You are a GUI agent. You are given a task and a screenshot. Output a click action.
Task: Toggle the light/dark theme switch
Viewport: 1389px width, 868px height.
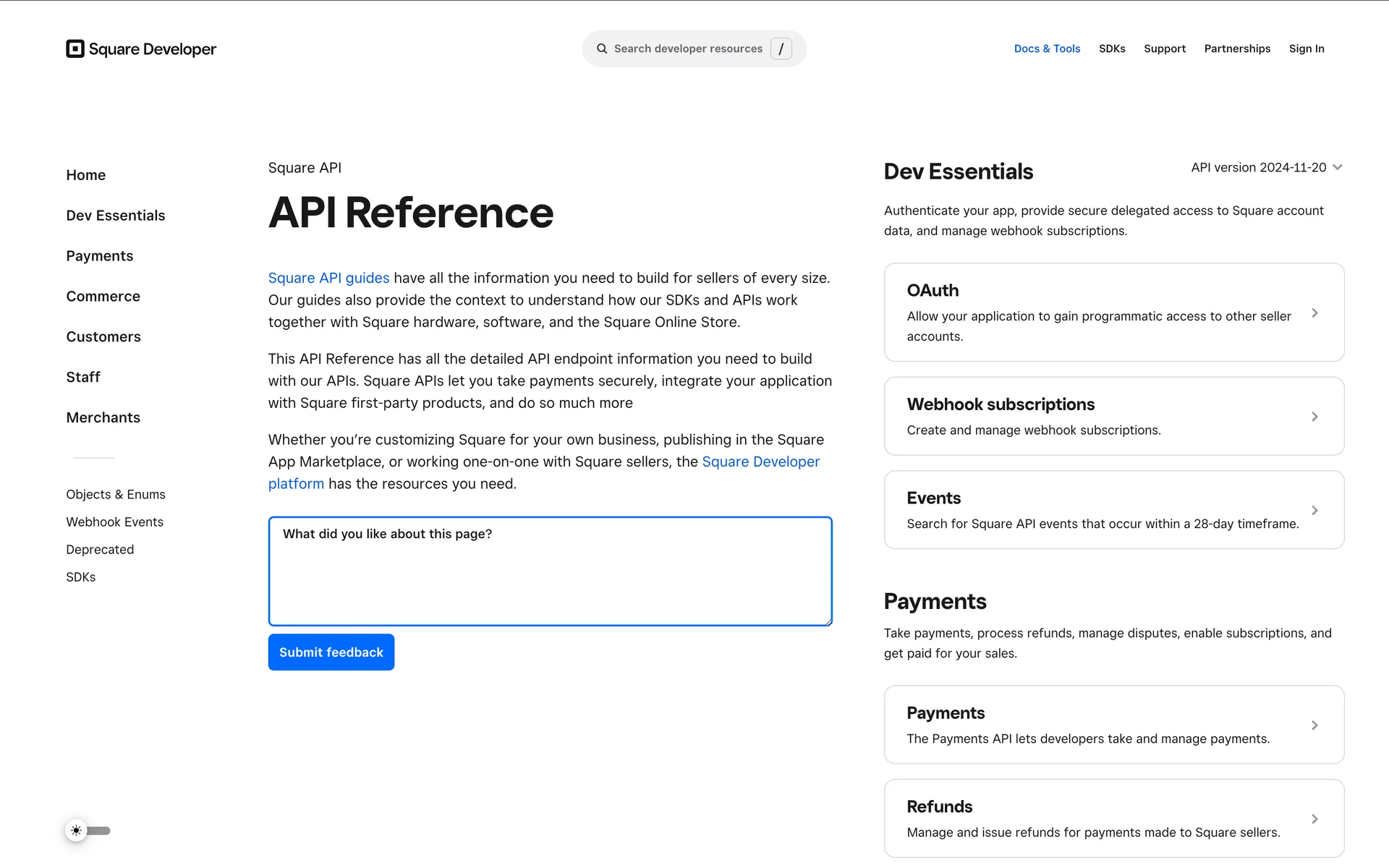click(88, 830)
